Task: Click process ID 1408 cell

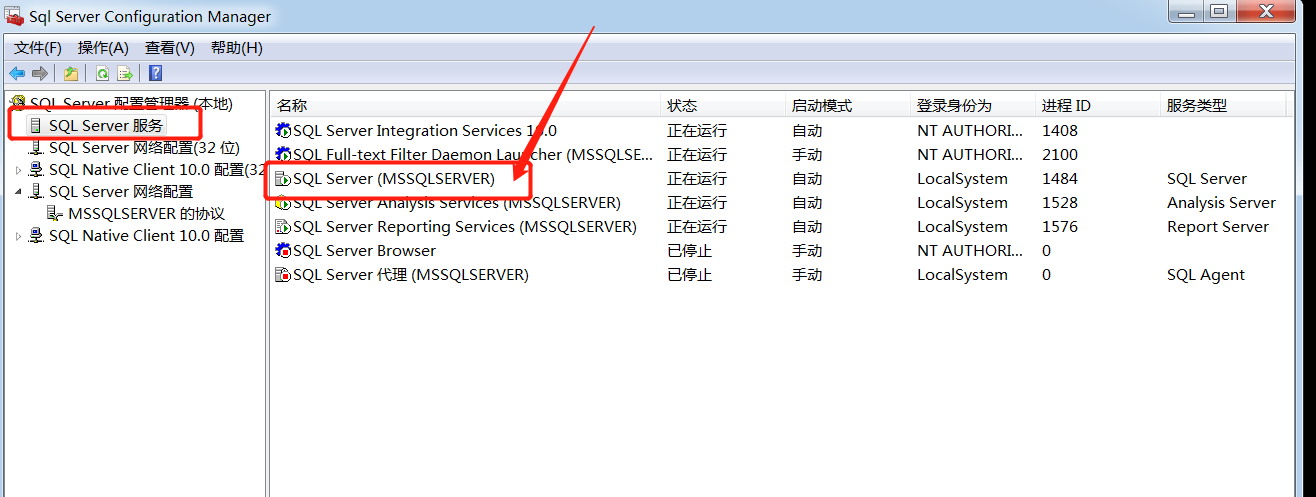Action: tap(1060, 131)
